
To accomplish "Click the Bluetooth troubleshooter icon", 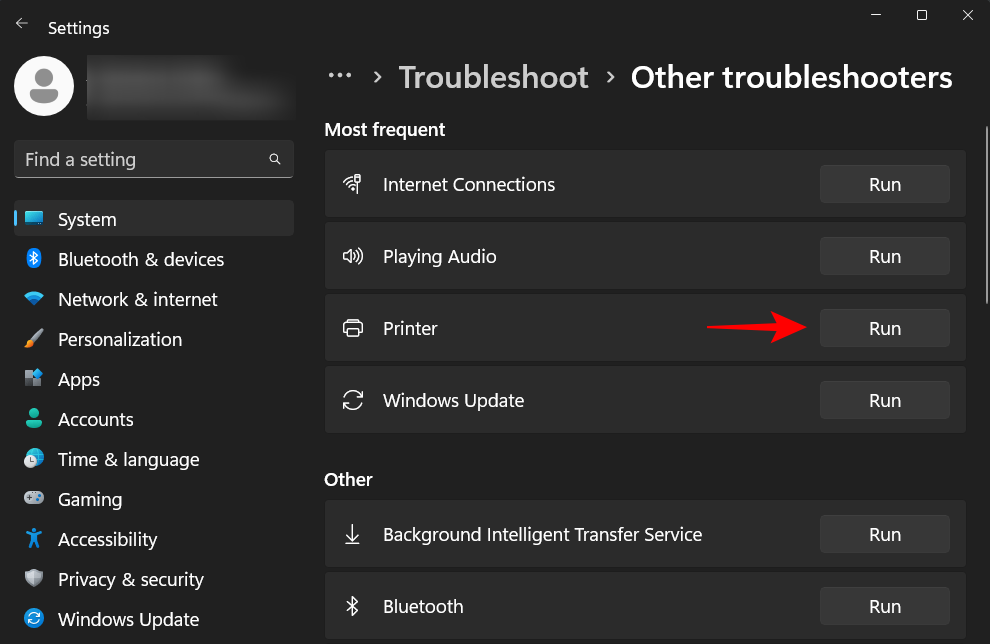I will click(x=353, y=606).
